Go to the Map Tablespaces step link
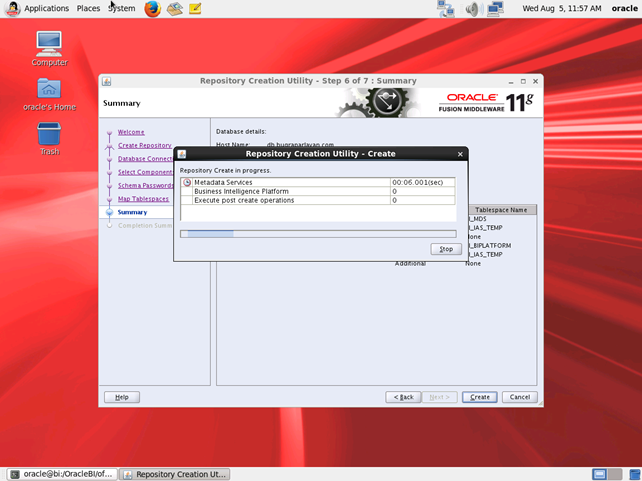642x481 pixels. click(143, 199)
